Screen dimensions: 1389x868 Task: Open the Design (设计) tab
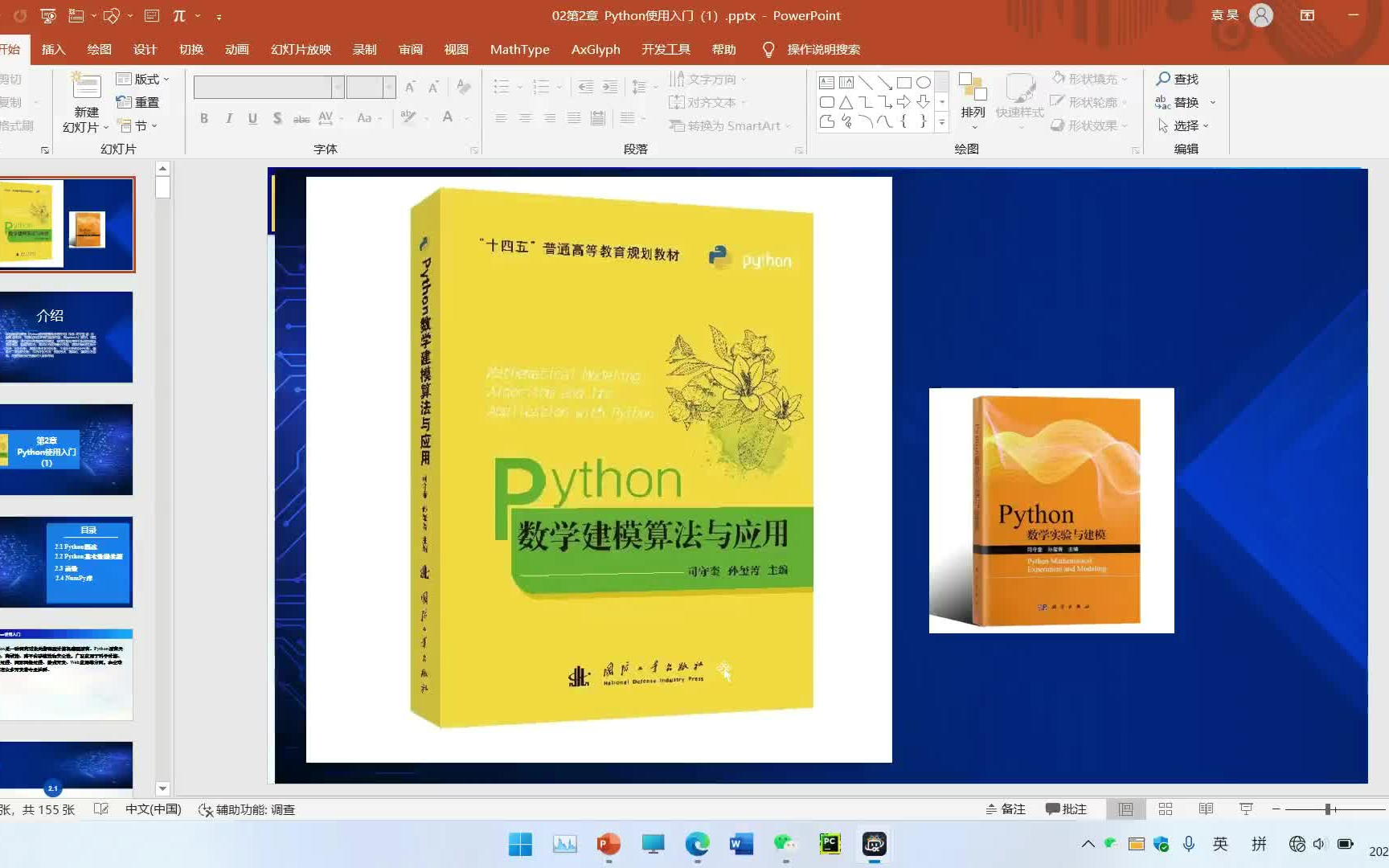[145, 49]
